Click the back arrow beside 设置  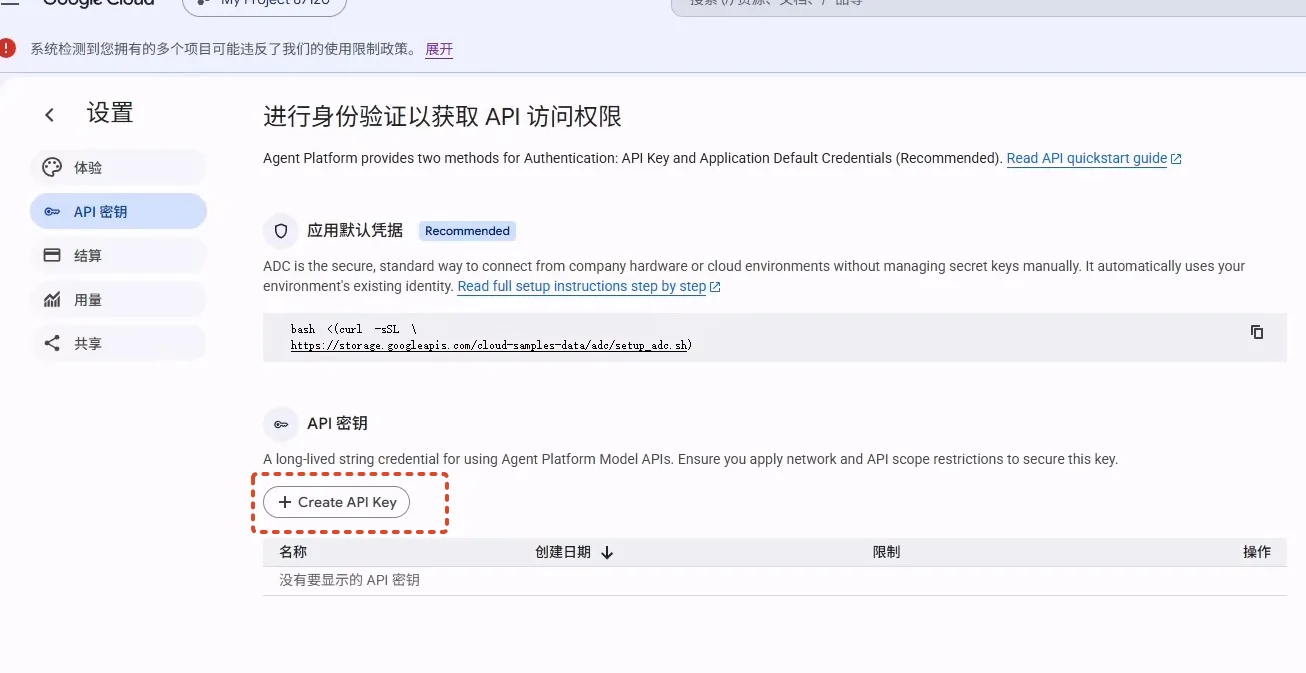pos(49,115)
